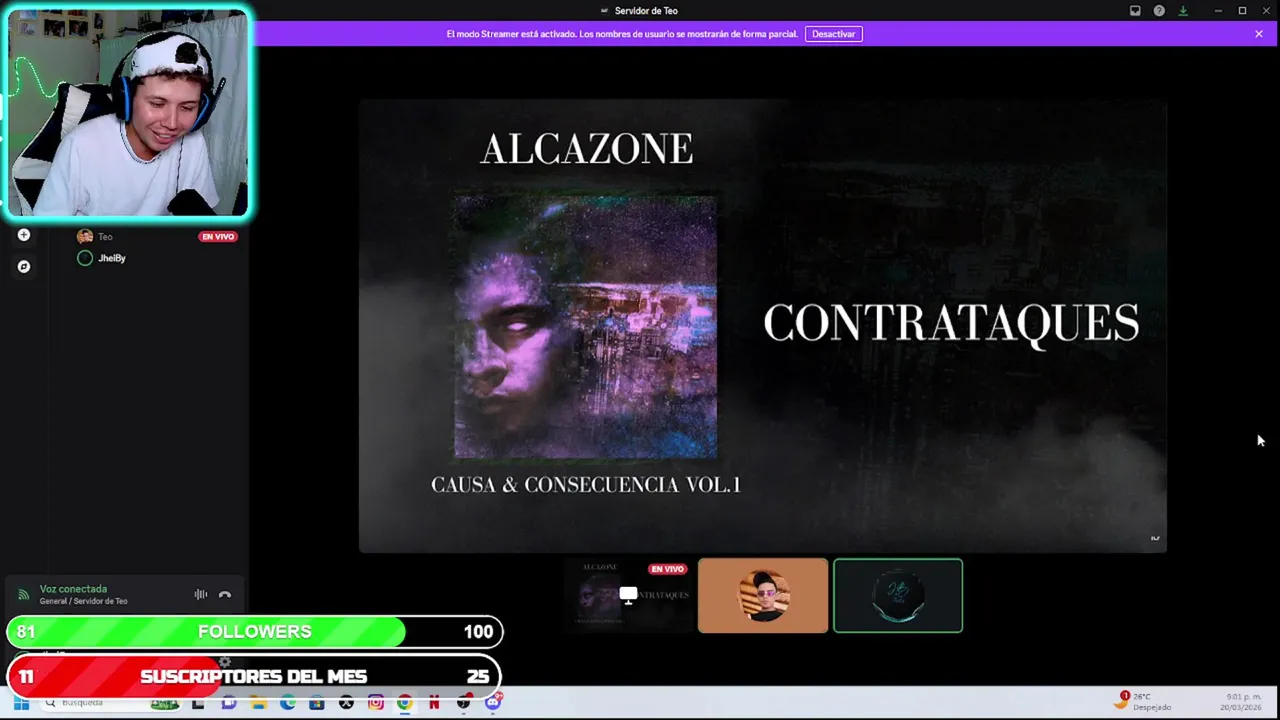
Task: Open the Windows Start menu
Action: (20, 703)
